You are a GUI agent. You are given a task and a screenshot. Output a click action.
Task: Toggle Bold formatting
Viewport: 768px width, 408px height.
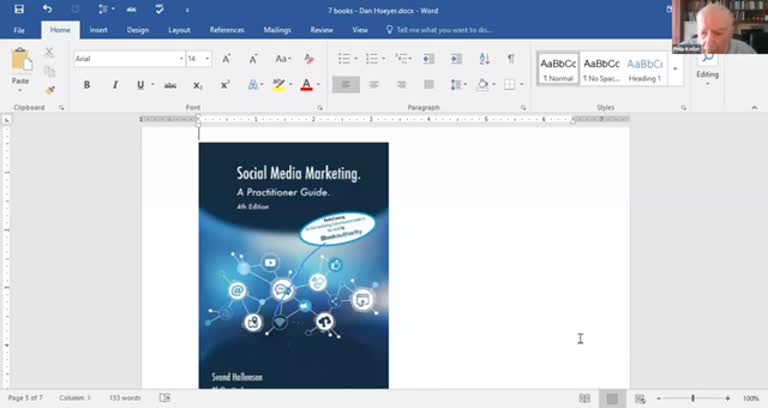[87, 85]
